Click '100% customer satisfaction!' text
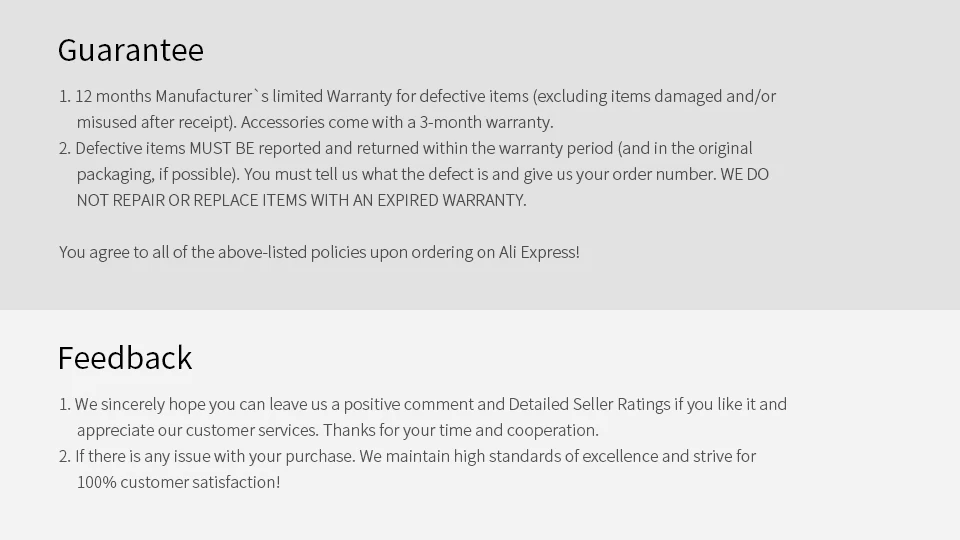Viewport: 960px width, 540px height. pyautogui.click(x=178, y=482)
